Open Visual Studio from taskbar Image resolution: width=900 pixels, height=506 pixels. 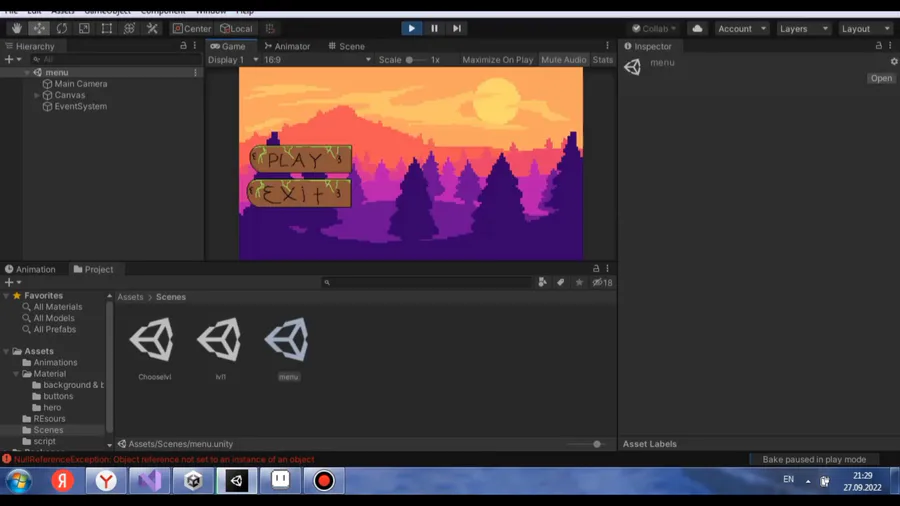pos(149,481)
